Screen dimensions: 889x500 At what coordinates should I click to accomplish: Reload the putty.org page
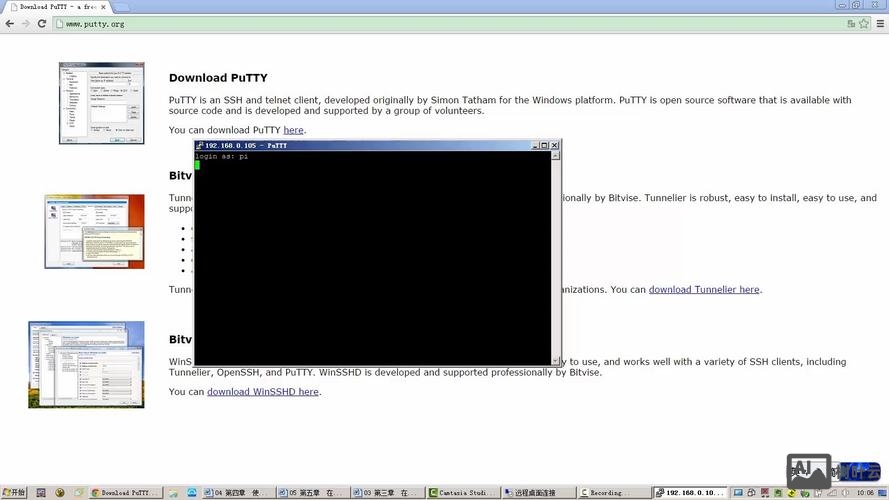click(41, 24)
